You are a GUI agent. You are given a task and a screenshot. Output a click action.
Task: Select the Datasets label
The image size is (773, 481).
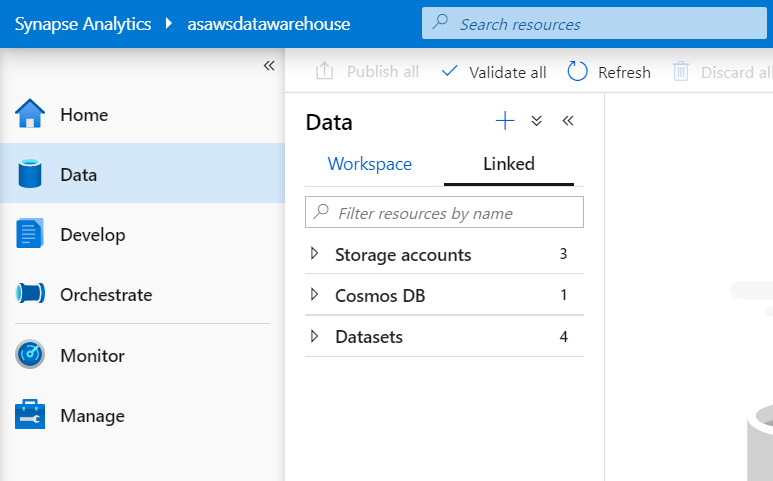(x=369, y=337)
